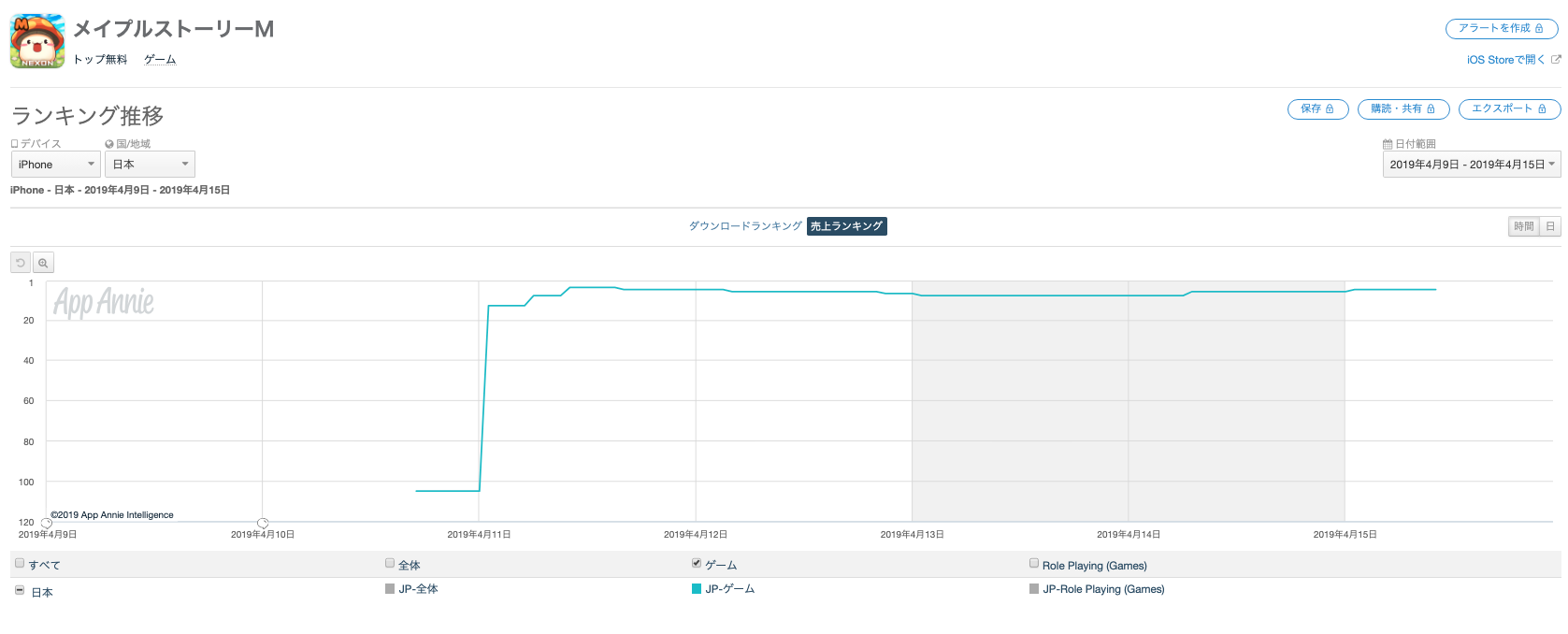This screenshot has height=634, width=1568.
Task: Open the date range dropdown
Action: click(x=1472, y=165)
